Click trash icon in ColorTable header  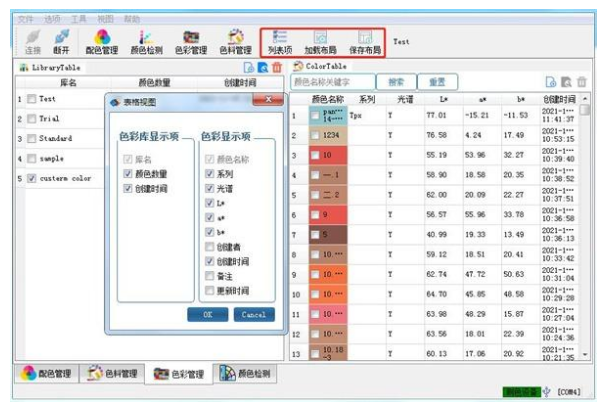[582, 82]
